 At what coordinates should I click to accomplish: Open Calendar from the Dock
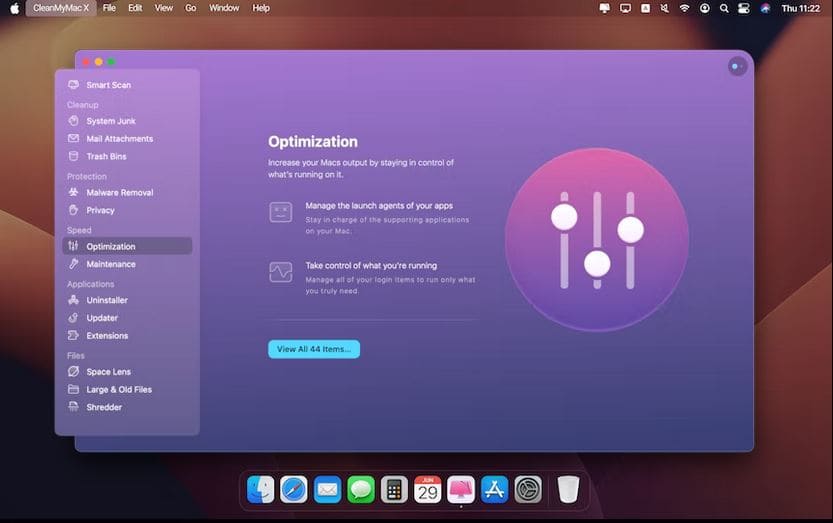(428, 490)
